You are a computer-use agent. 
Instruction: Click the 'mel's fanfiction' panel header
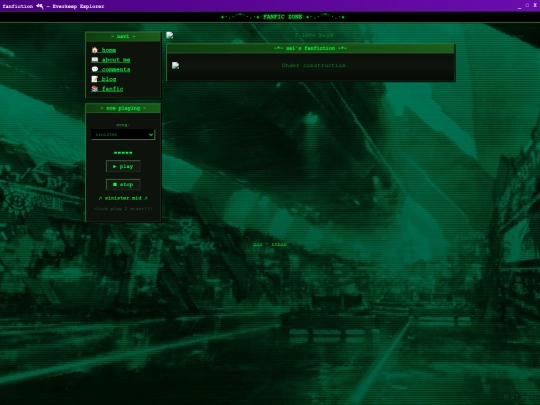coord(311,48)
